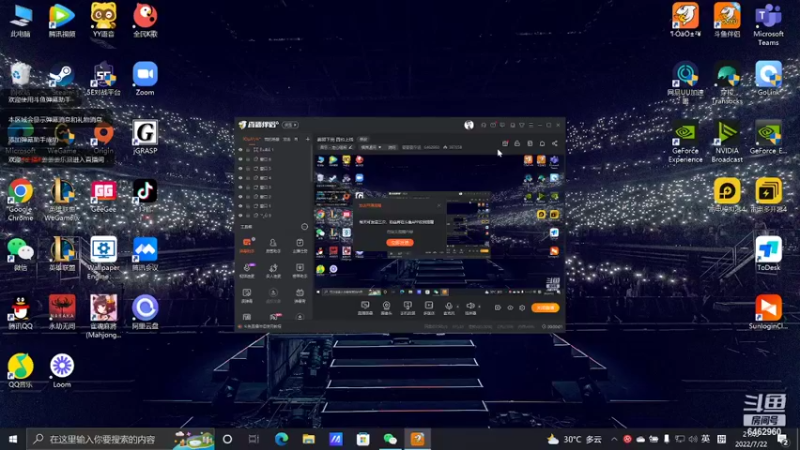Image resolution: width=800 pixels, height=450 pixels.
Task: Click the microphone icon in streaming toolbar
Action: 449,306
